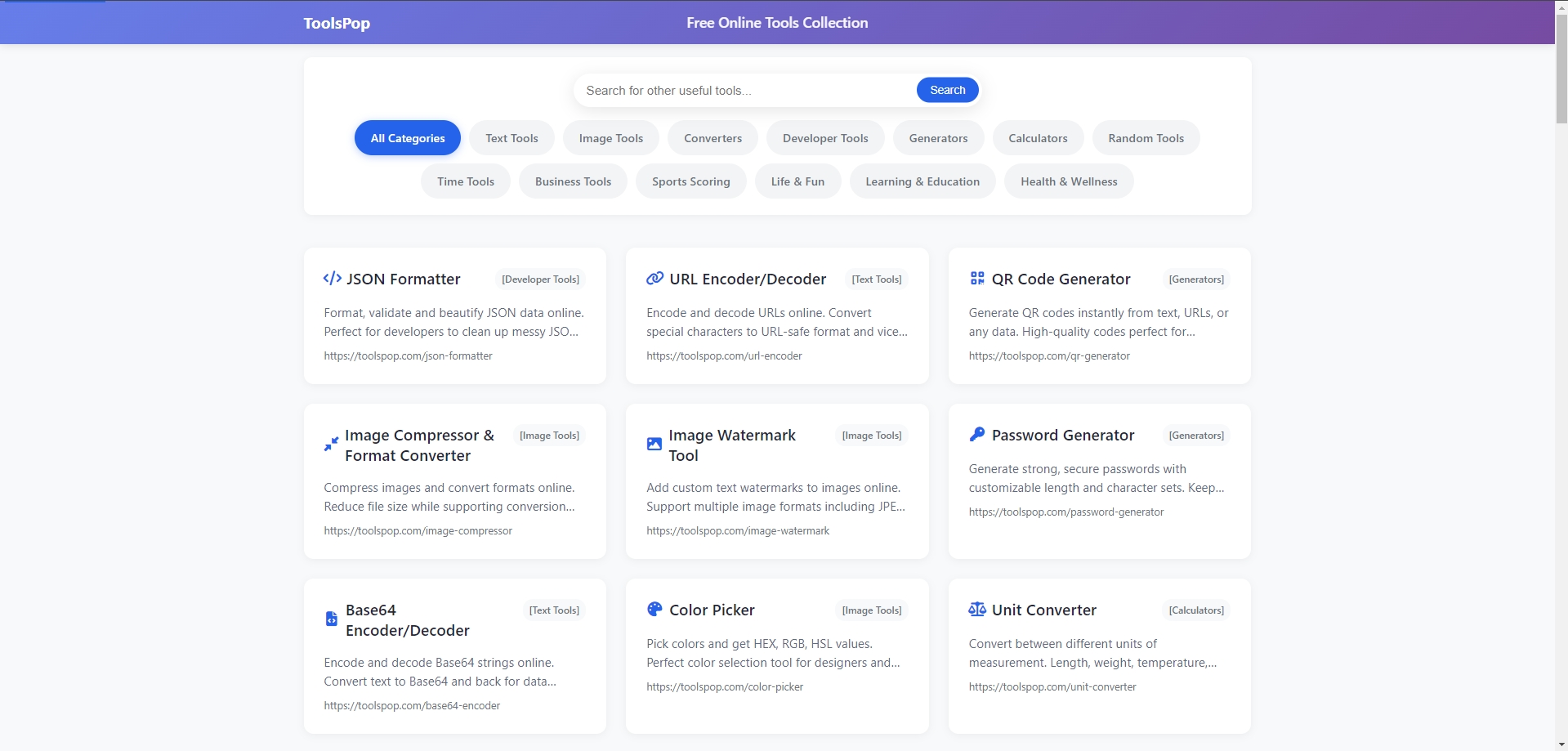
Task: Click the Image Watermark Tool picture icon
Action: point(654,445)
